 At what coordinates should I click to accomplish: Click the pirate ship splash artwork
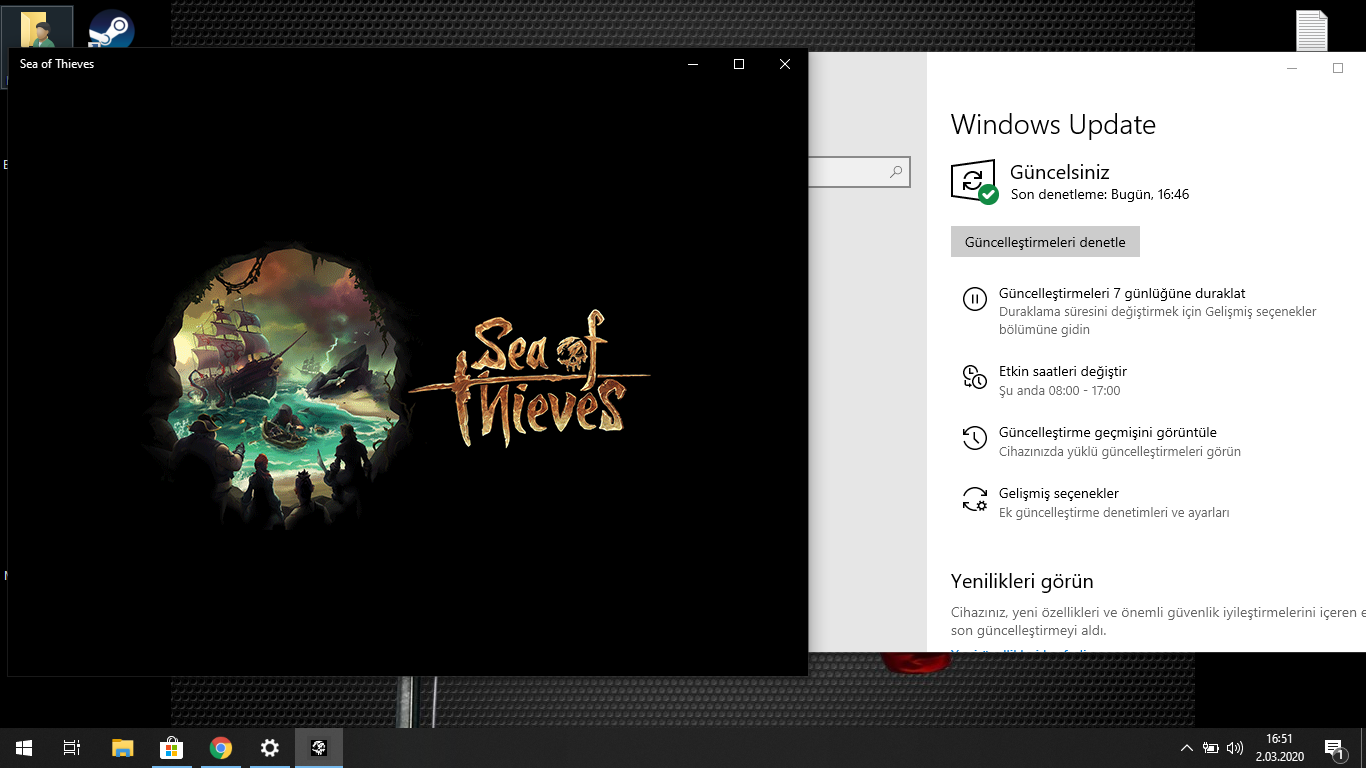(285, 386)
